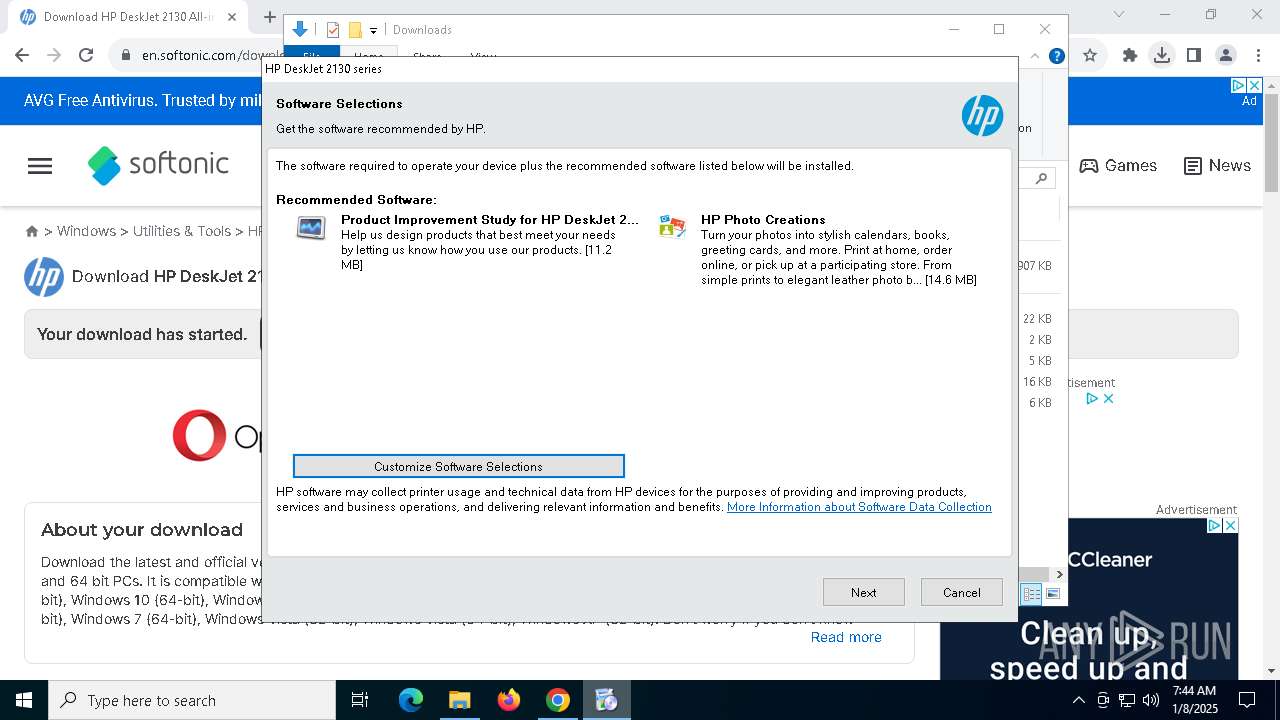This screenshot has height=720, width=1280.
Task: Open the Windows Start menu
Action: pos(24,700)
